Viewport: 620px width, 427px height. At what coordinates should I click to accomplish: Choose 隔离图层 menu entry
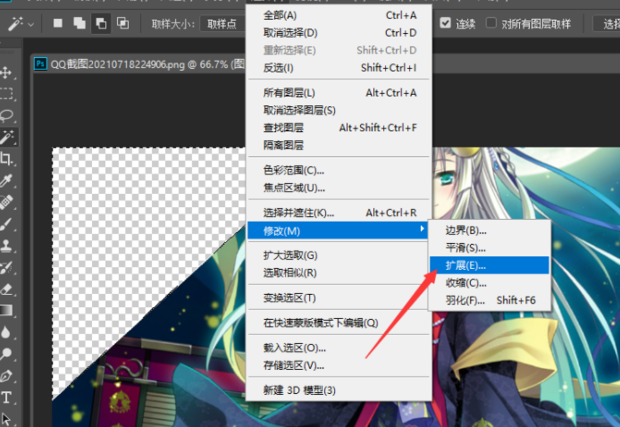[339, 145]
